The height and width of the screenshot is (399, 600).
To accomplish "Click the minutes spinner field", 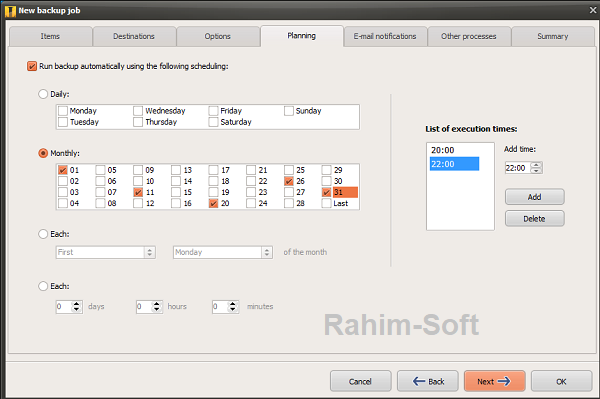I will (225, 306).
